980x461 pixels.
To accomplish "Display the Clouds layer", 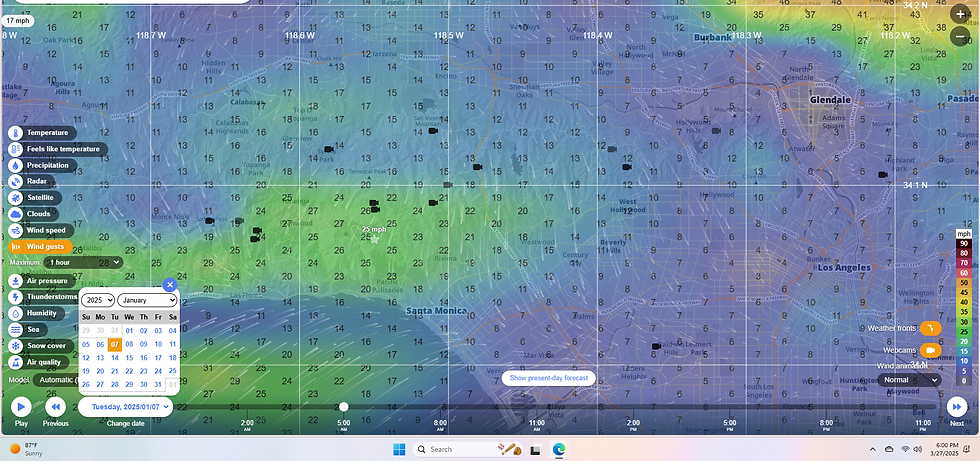I will pyautogui.click(x=32, y=214).
